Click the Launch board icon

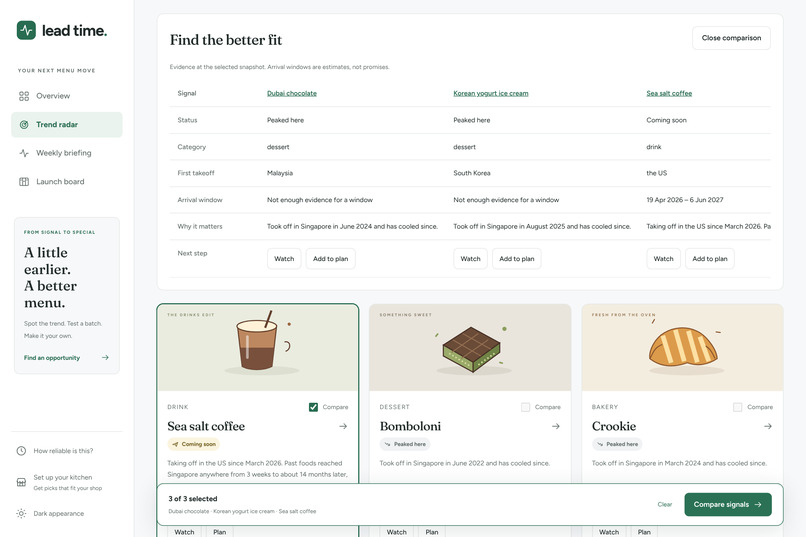[x=24, y=181]
